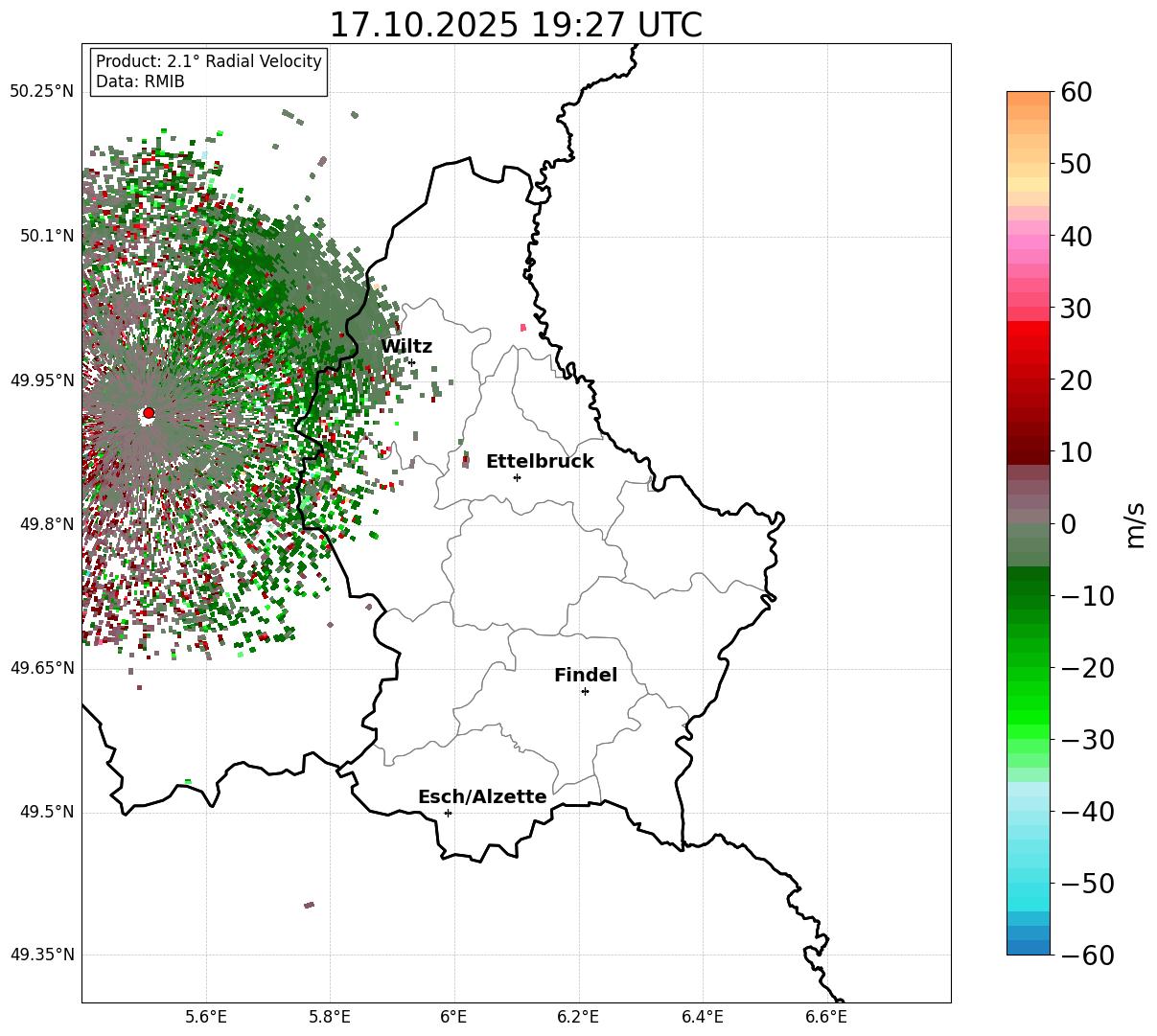The width and height of the screenshot is (1157, 1036).
Task: Click the Ettelbruck cross marker
Action: pyautogui.click(x=517, y=477)
